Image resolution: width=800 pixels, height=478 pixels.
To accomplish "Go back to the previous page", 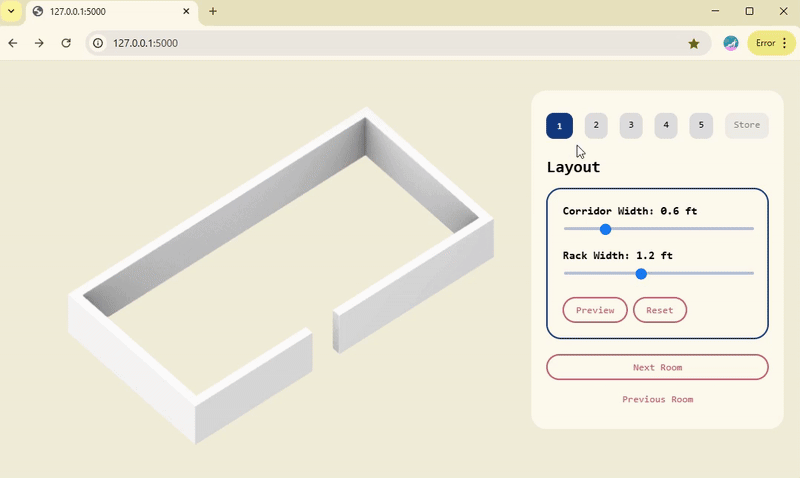I will coord(13,43).
